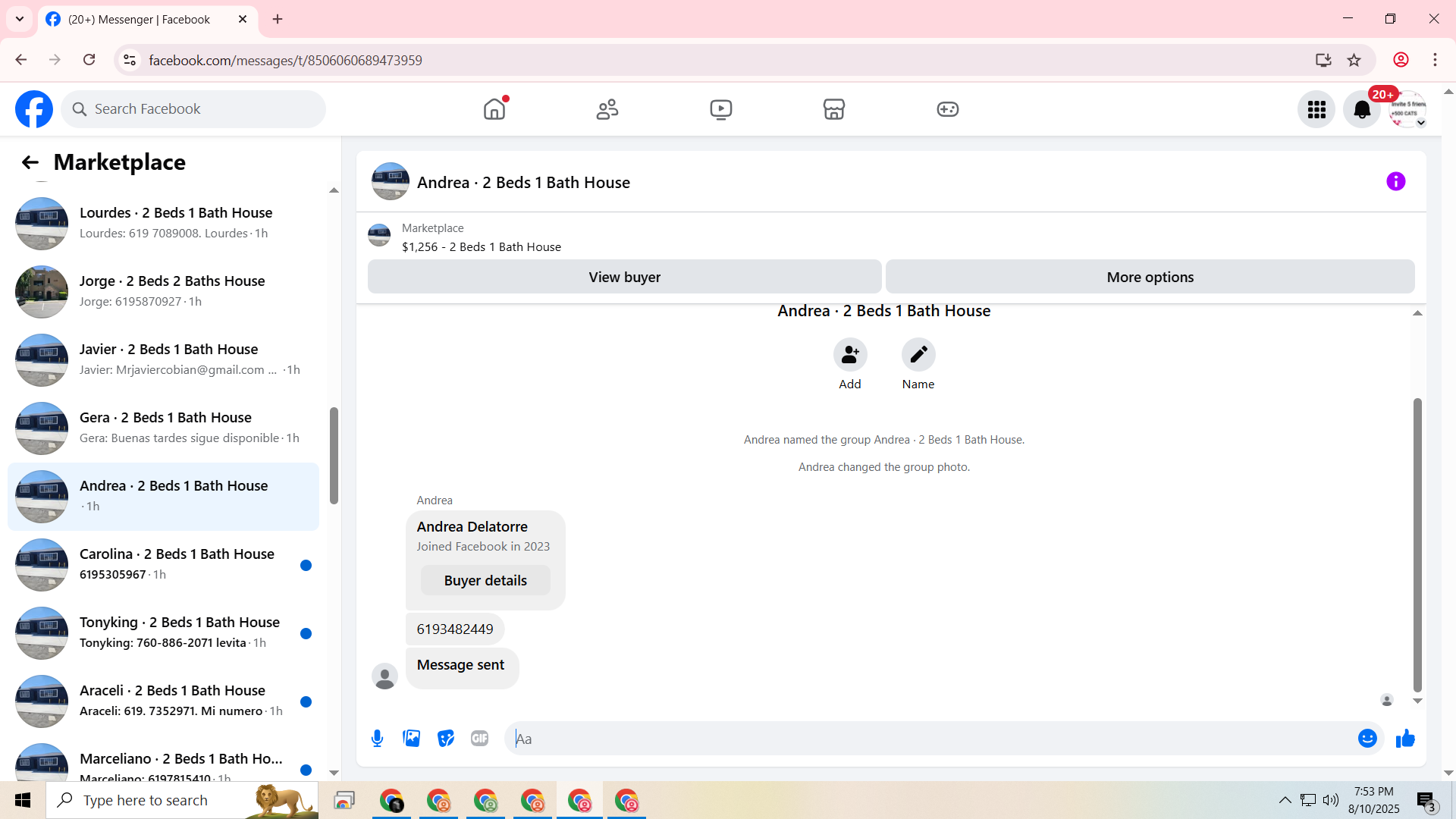The height and width of the screenshot is (819, 1456).
Task: Attach a file with the photo icon
Action: click(x=411, y=739)
